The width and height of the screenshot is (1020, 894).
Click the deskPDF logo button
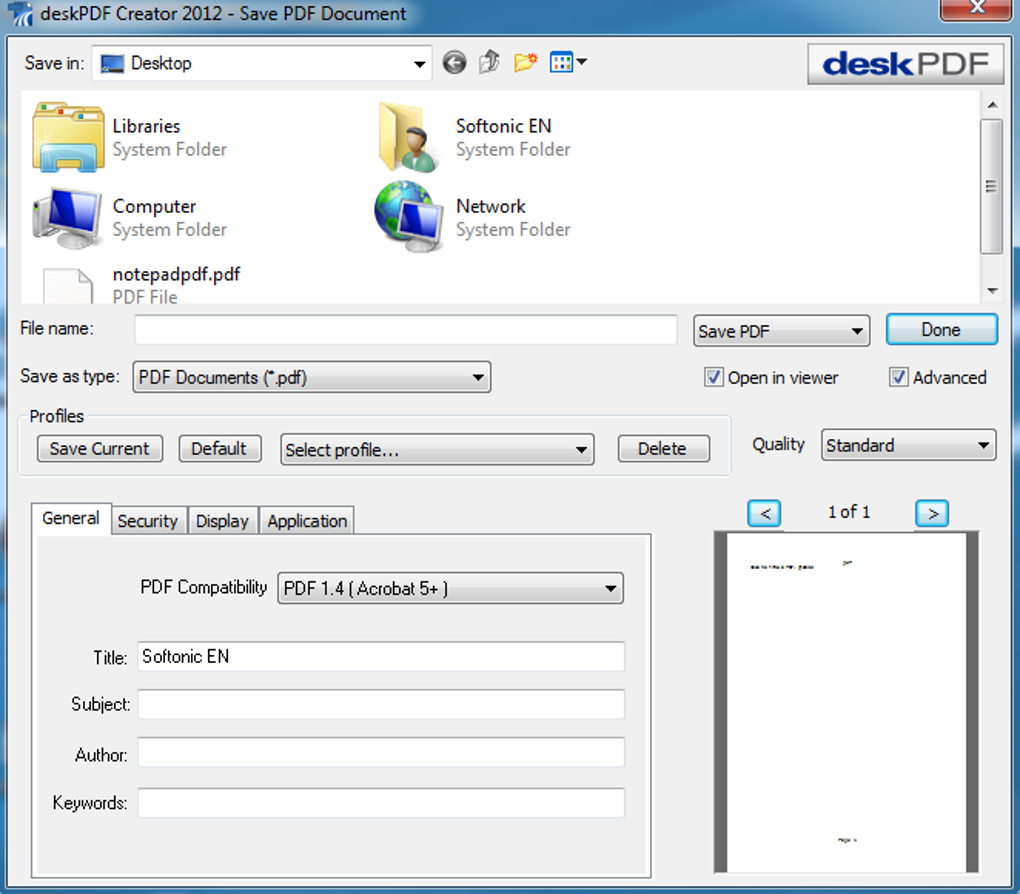coord(906,64)
